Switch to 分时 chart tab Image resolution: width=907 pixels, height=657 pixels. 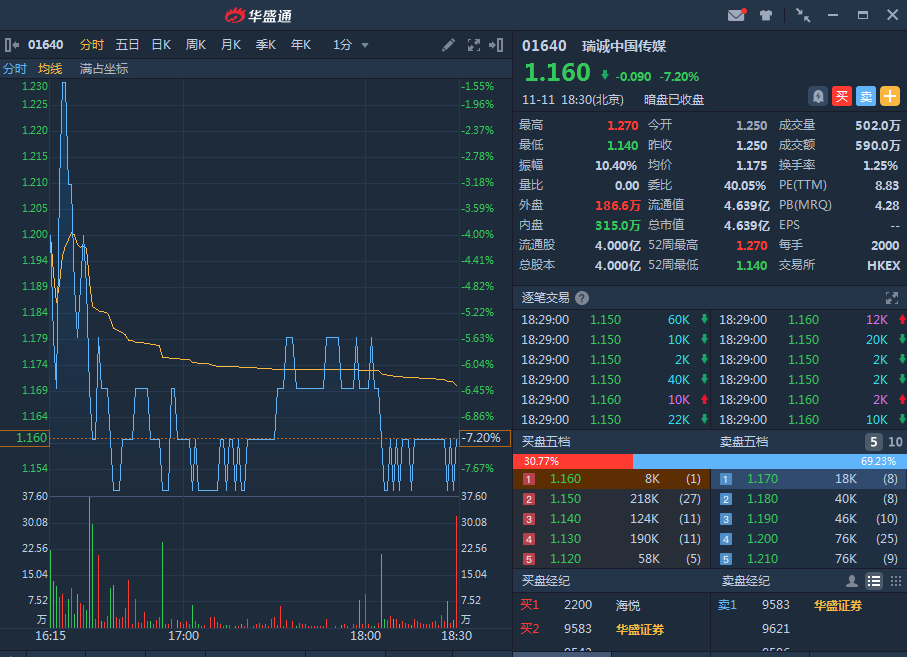[91, 45]
